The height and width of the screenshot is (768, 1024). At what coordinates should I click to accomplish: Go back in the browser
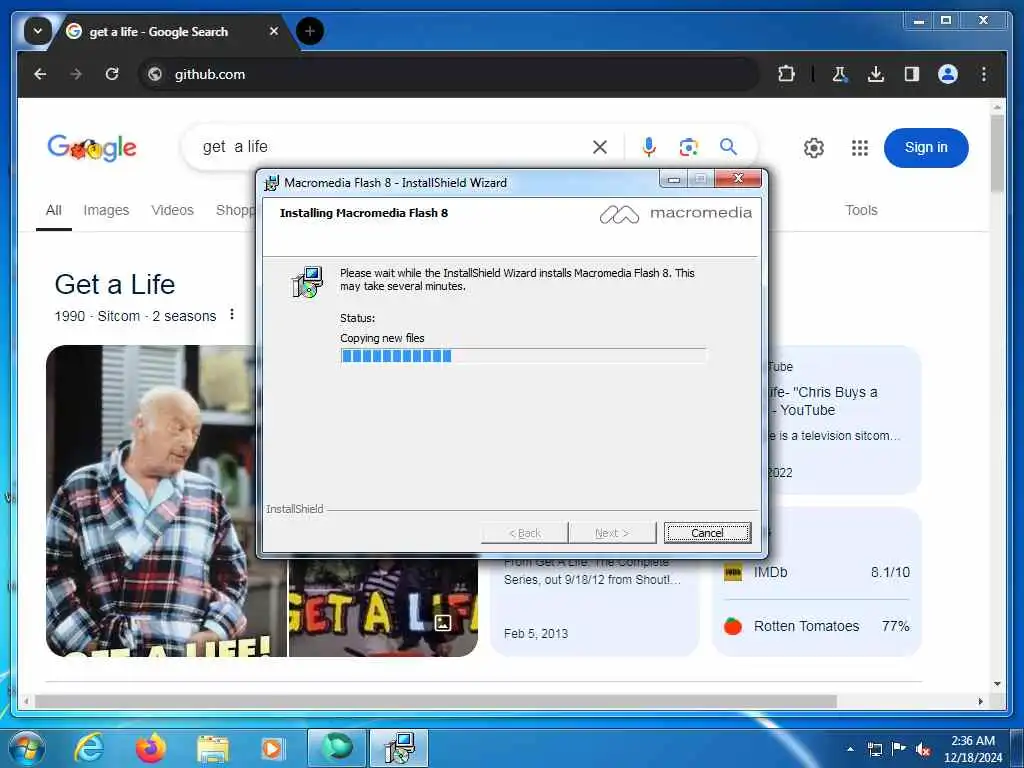(40, 74)
